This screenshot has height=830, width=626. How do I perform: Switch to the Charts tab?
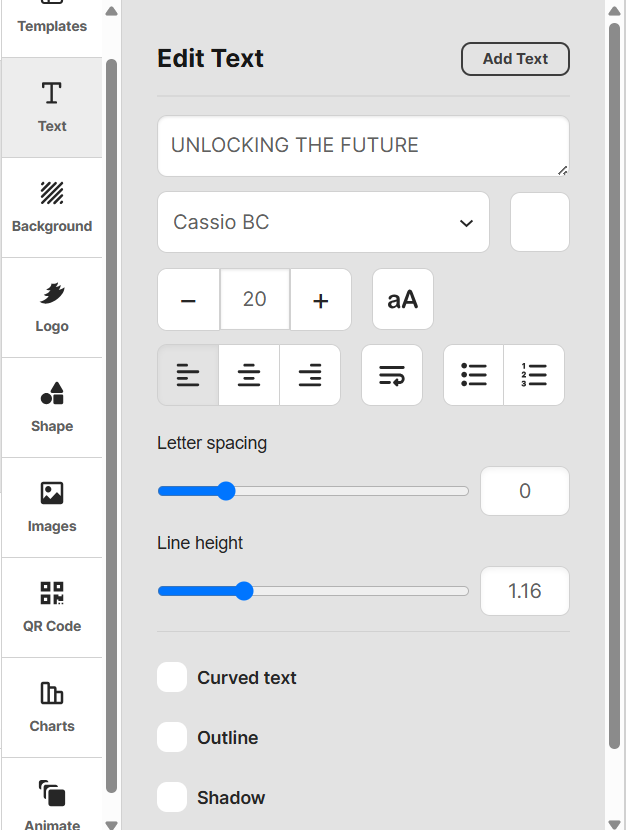tap(52, 708)
